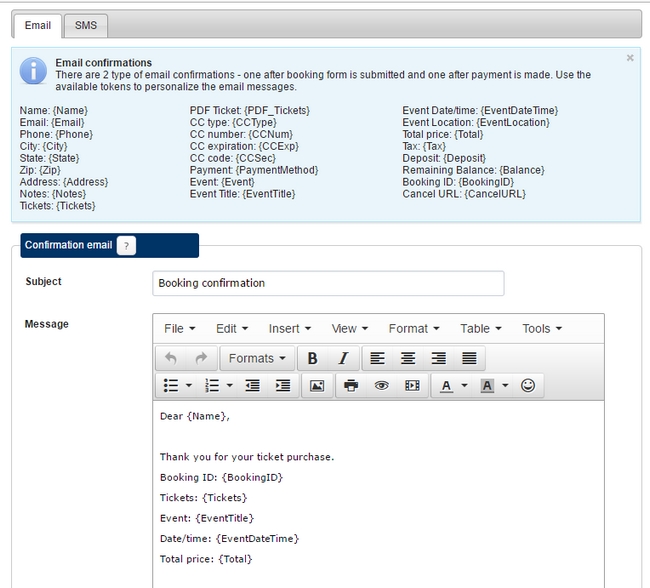The height and width of the screenshot is (588, 650).
Task: Expand the bullet list style arrow
Action: click(x=189, y=385)
